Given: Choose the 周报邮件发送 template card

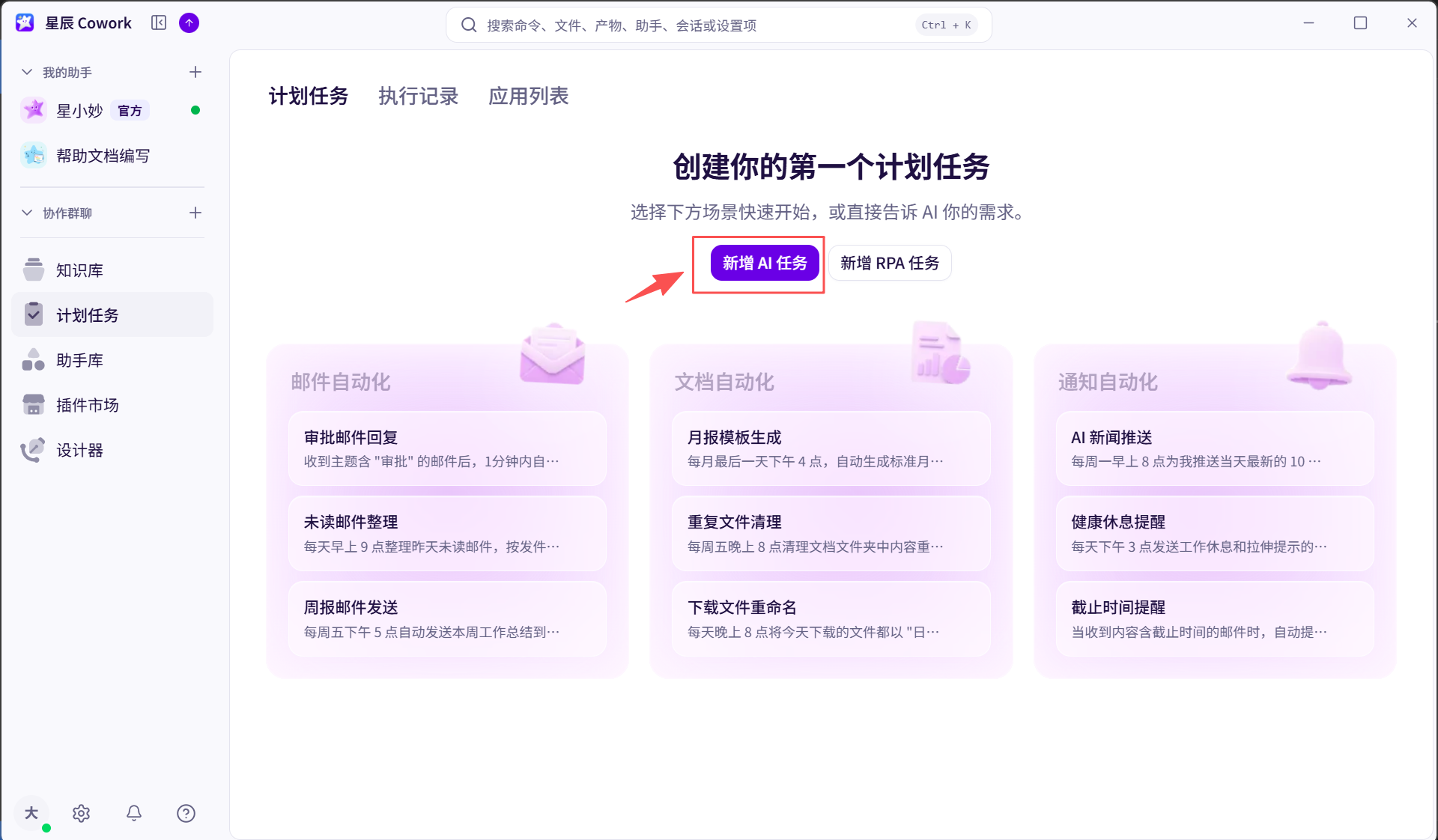Looking at the screenshot, I should pyautogui.click(x=447, y=619).
